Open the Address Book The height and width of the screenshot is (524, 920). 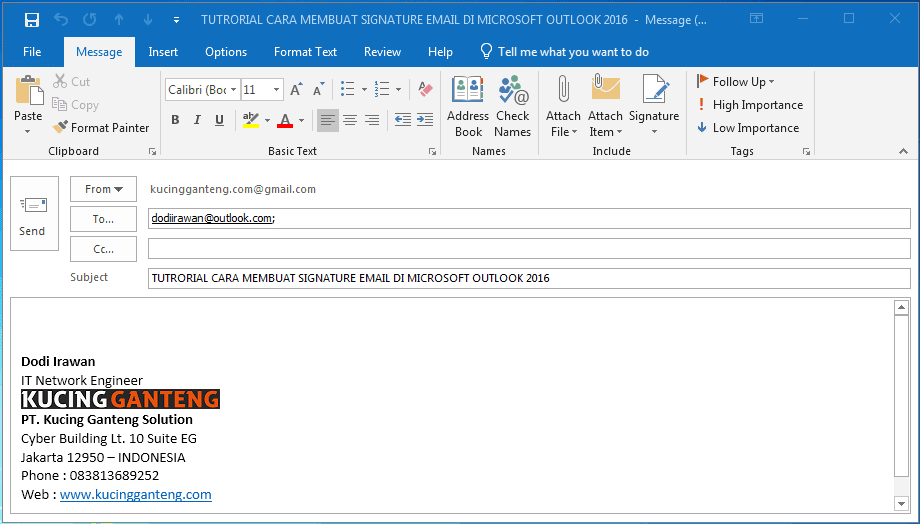coord(468,106)
